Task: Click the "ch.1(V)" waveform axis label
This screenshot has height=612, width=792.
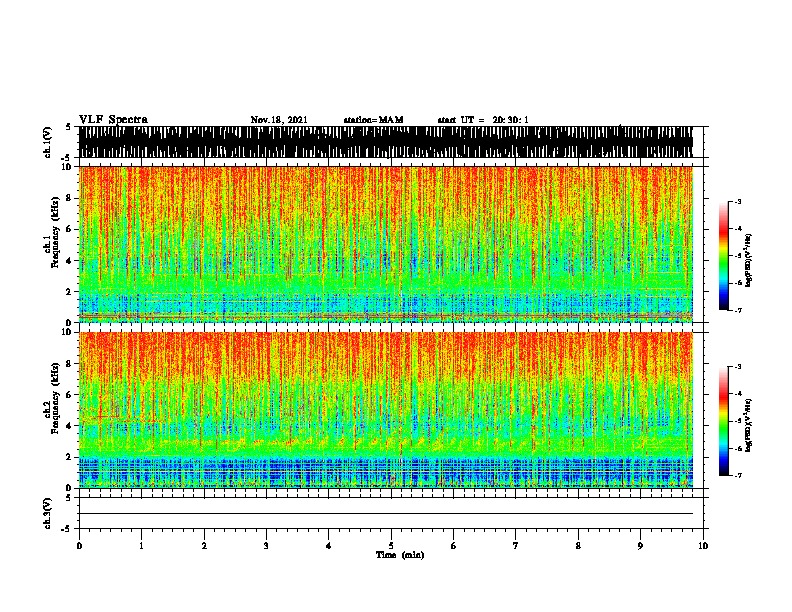Action: pyautogui.click(x=48, y=142)
